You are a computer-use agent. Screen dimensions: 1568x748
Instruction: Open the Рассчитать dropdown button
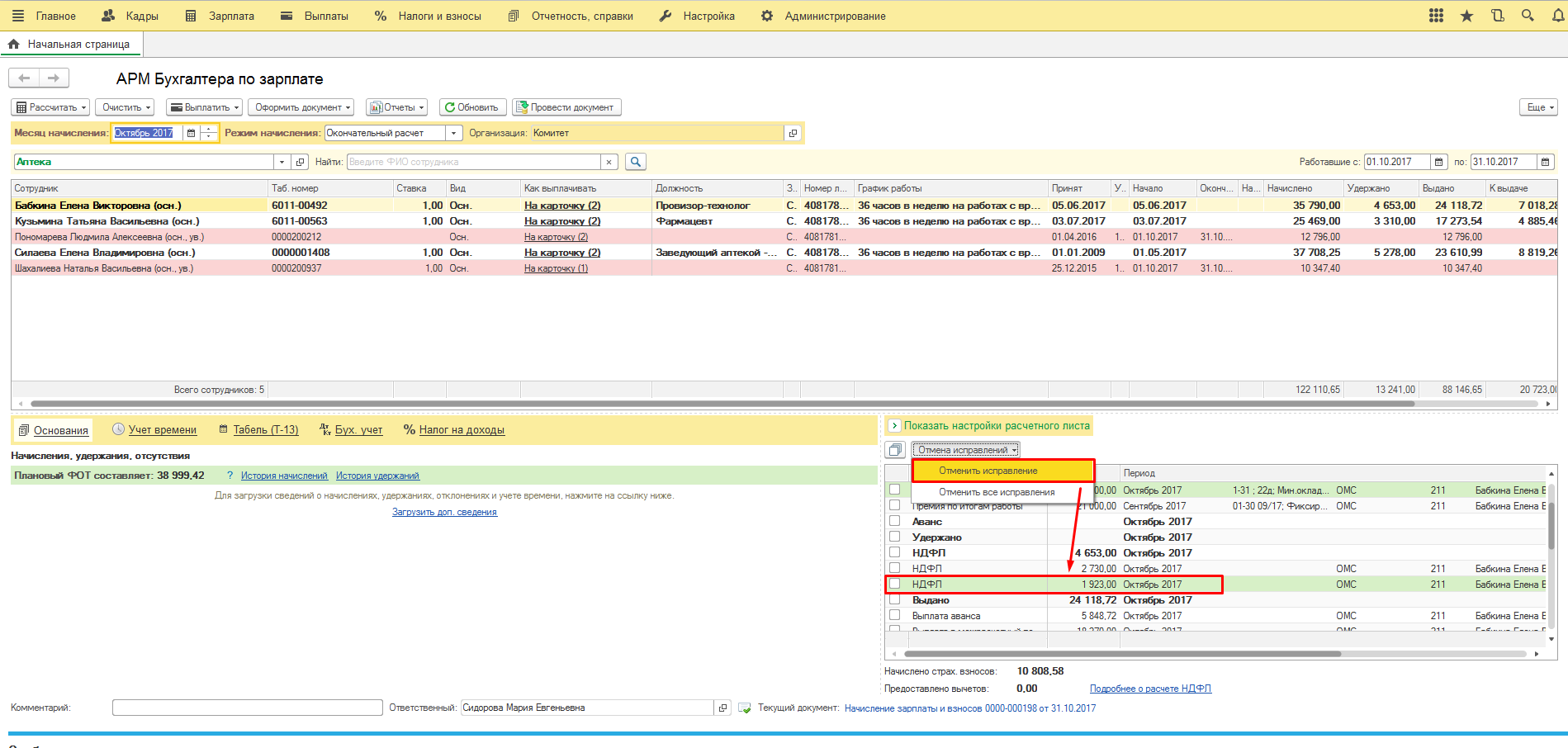pos(50,107)
